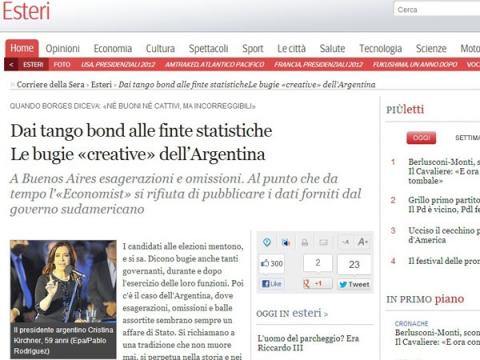Select the OGGI tab in Più letti

421,138
